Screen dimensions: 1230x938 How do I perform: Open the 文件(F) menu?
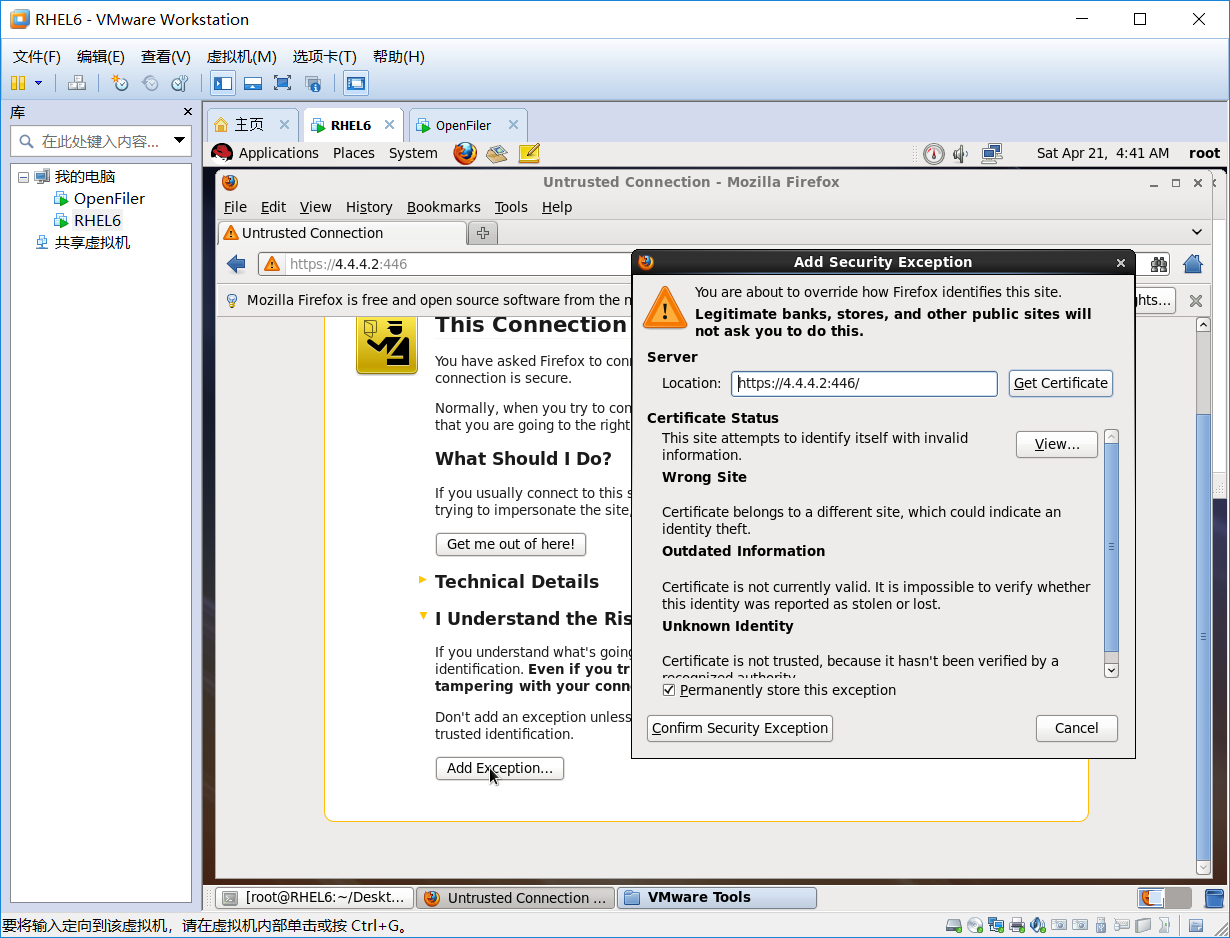coord(37,56)
